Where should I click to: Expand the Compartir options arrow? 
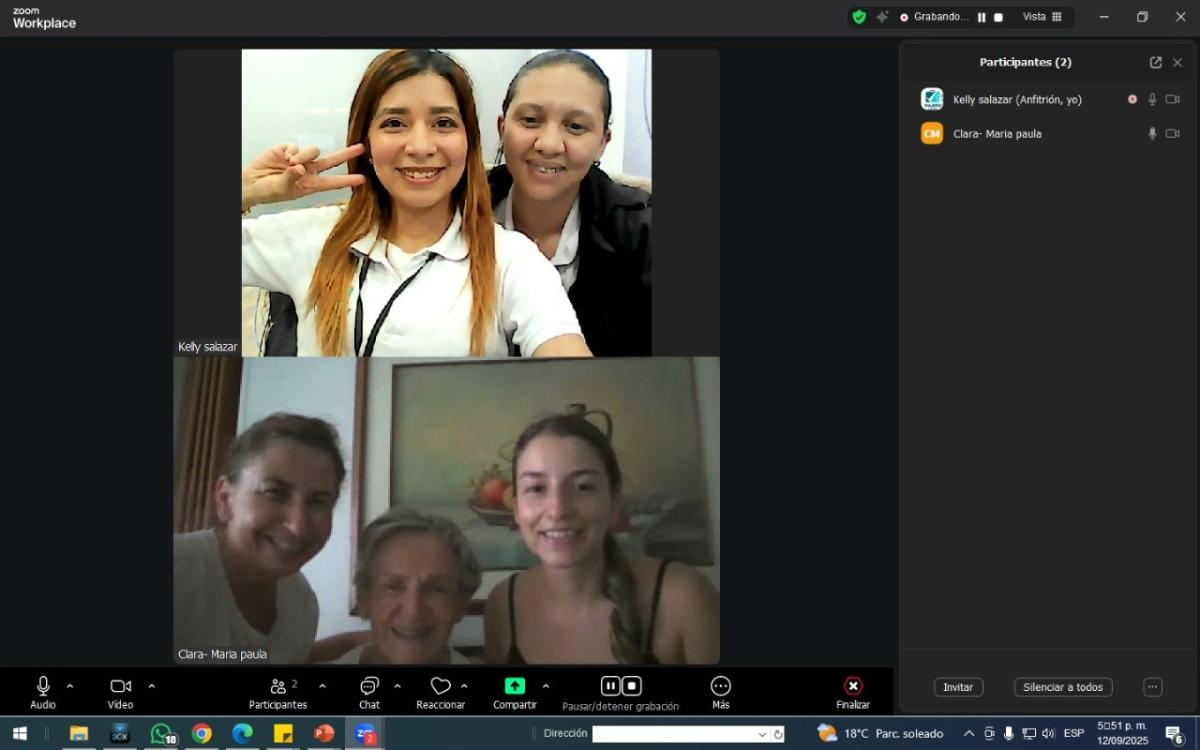point(546,686)
